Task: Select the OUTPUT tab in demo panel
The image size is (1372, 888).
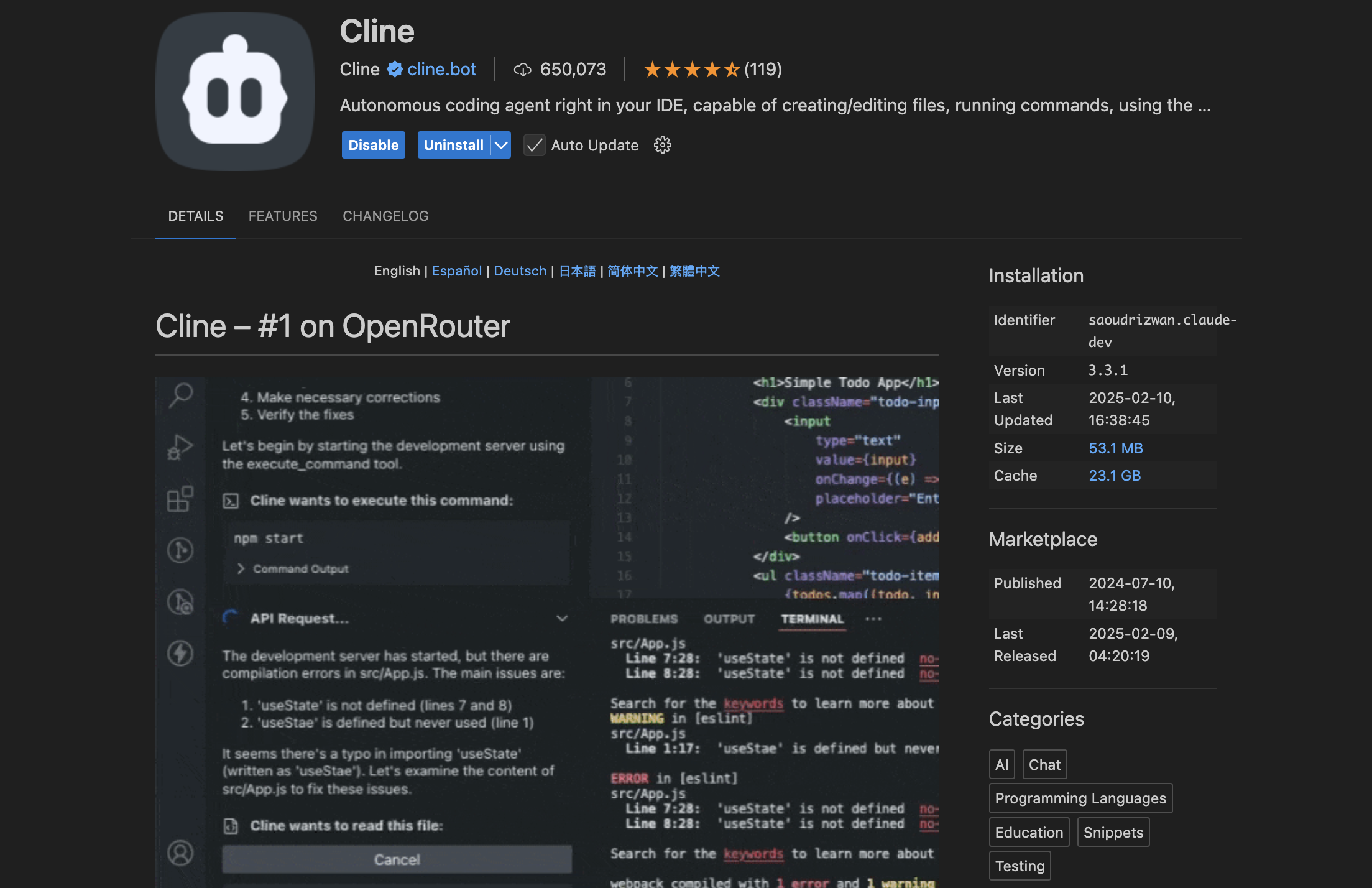Action: [729, 619]
